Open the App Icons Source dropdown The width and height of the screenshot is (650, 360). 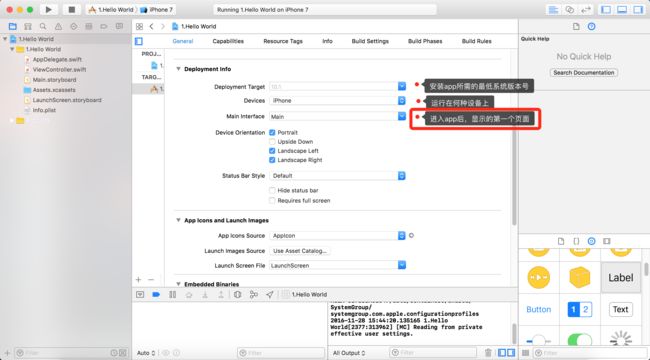point(402,236)
